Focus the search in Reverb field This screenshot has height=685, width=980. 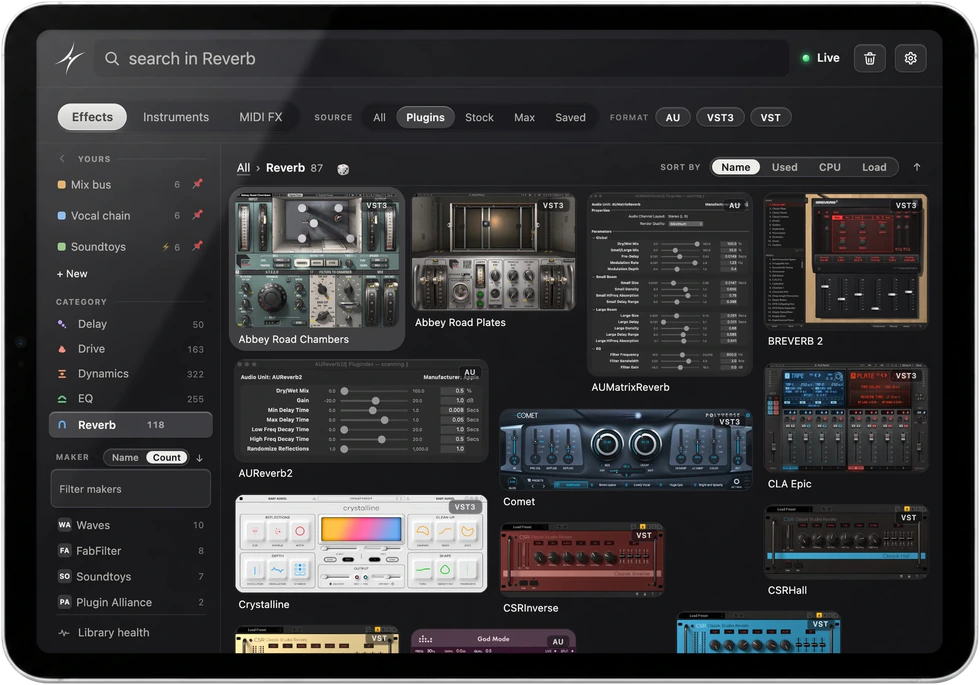pos(441,59)
